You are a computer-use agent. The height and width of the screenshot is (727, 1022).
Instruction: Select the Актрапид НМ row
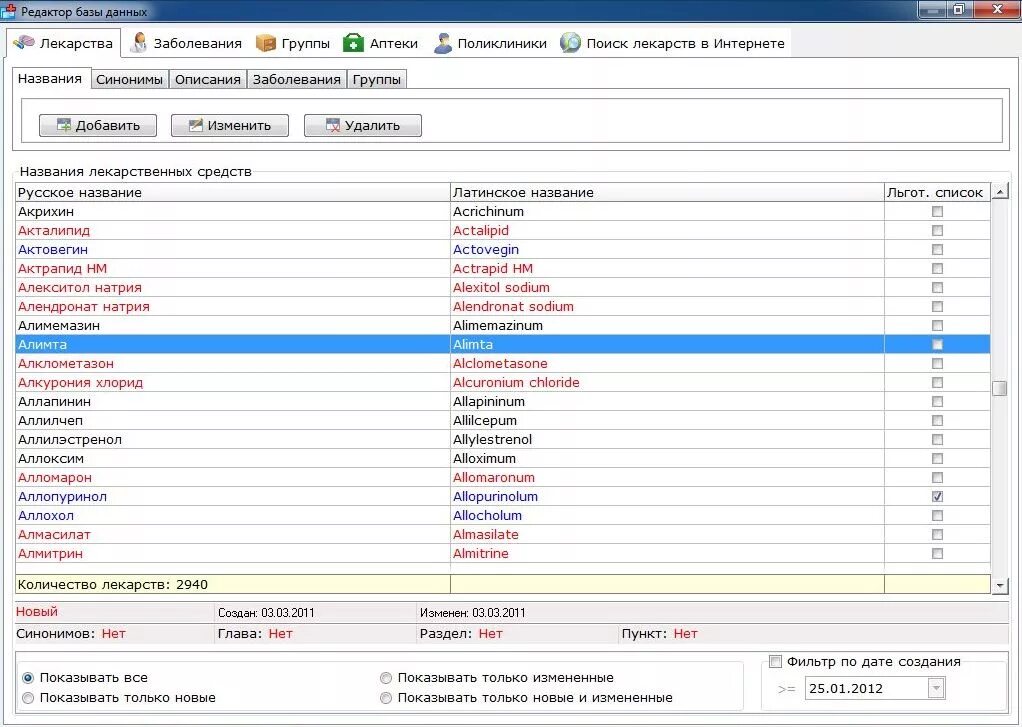pyautogui.click(x=503, y=268)
